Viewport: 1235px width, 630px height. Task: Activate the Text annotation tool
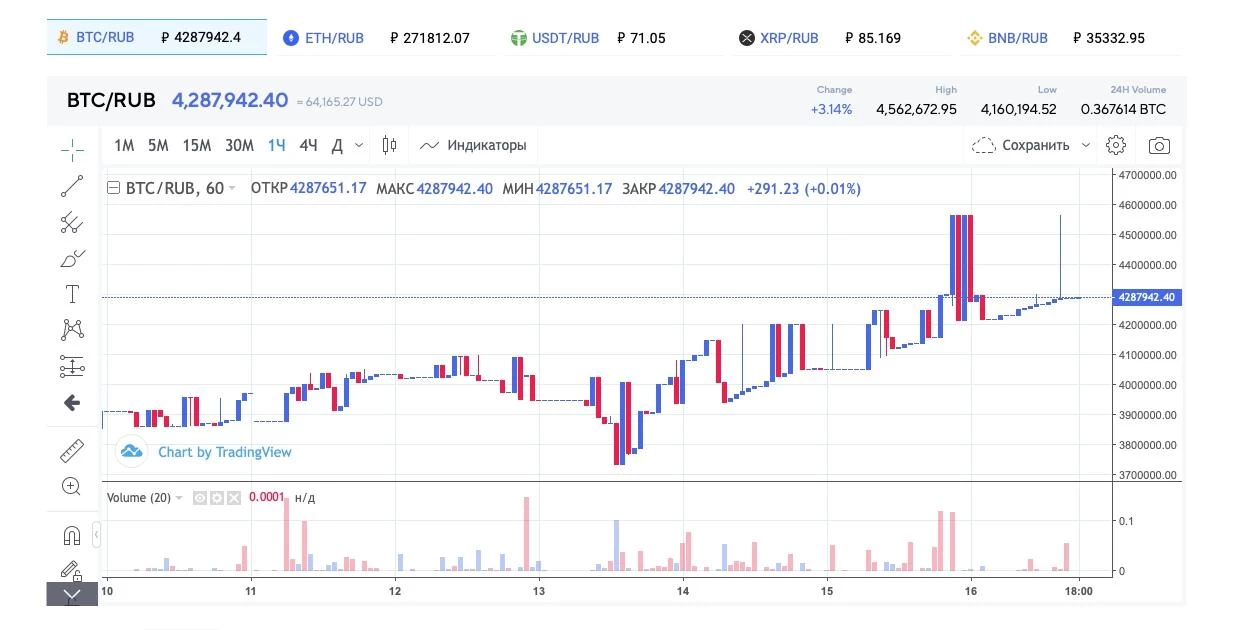coord(72,294)
